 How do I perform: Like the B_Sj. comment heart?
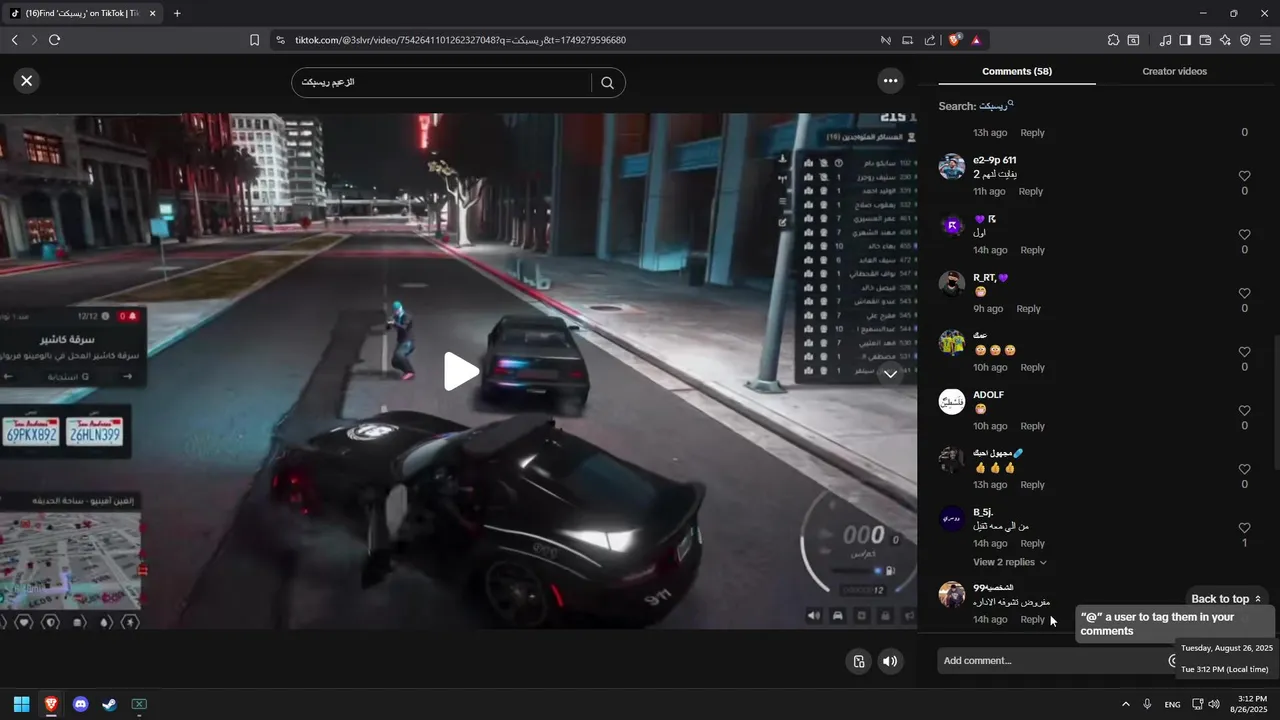point(1244,528)
